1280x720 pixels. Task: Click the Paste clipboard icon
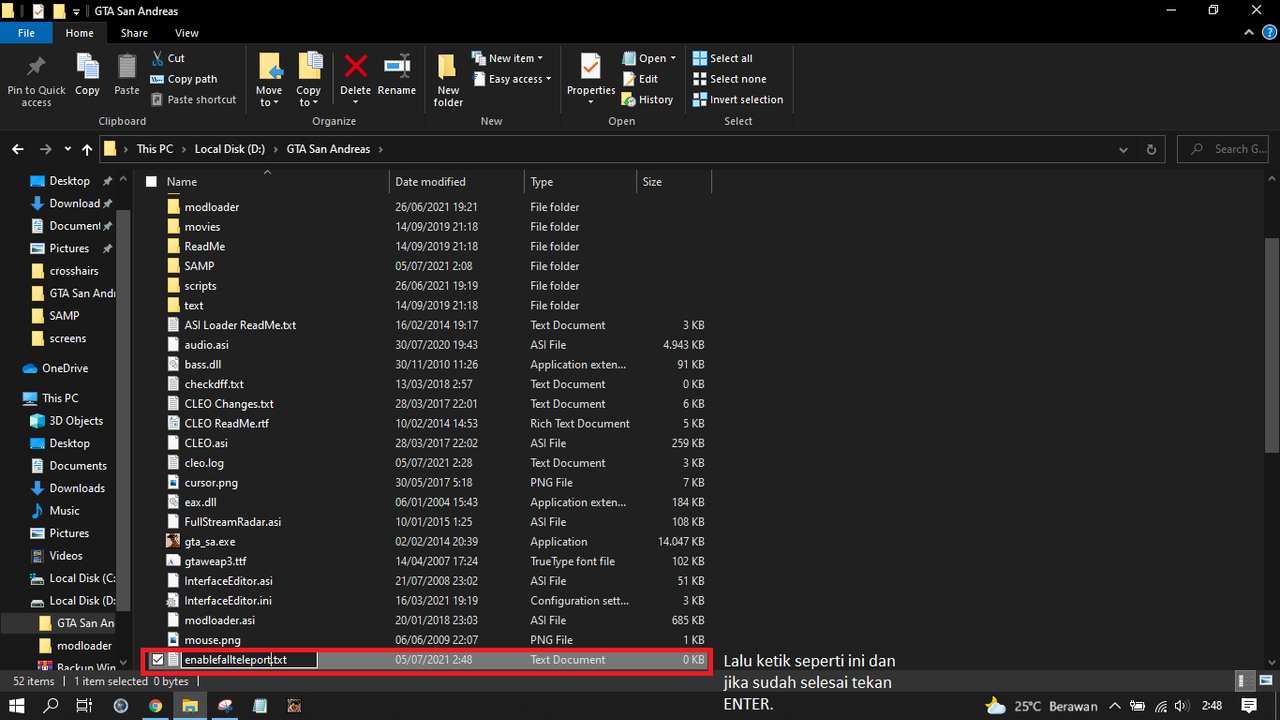click(127, 68)
